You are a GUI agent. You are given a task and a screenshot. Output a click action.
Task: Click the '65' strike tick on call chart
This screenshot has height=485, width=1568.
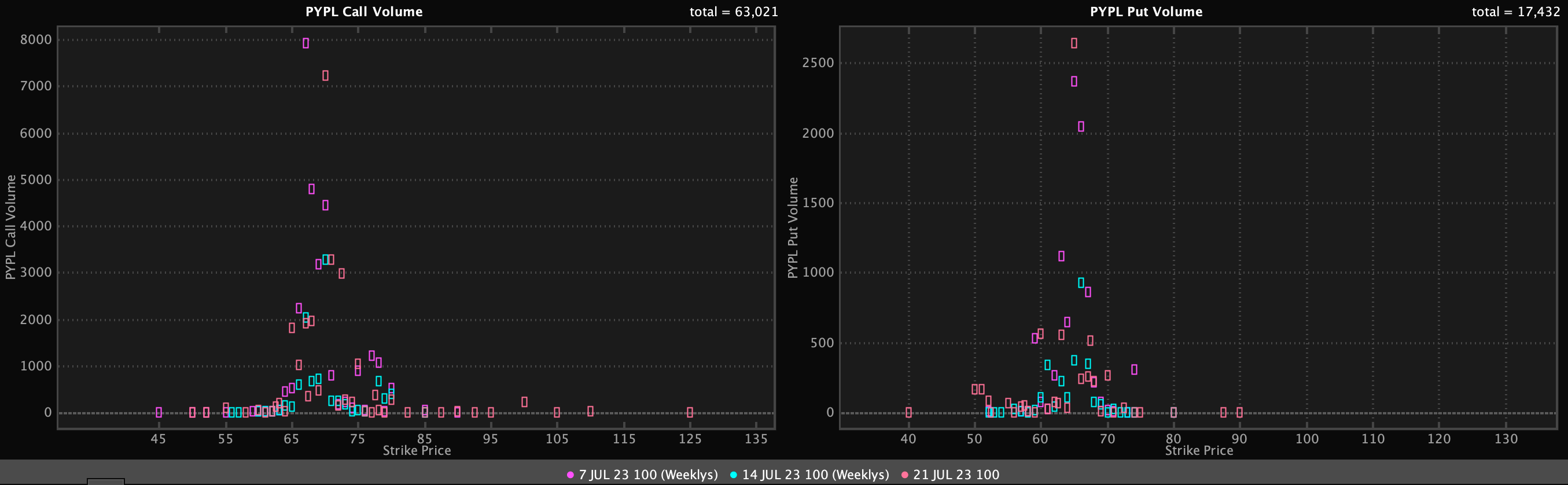pos(292,439)
